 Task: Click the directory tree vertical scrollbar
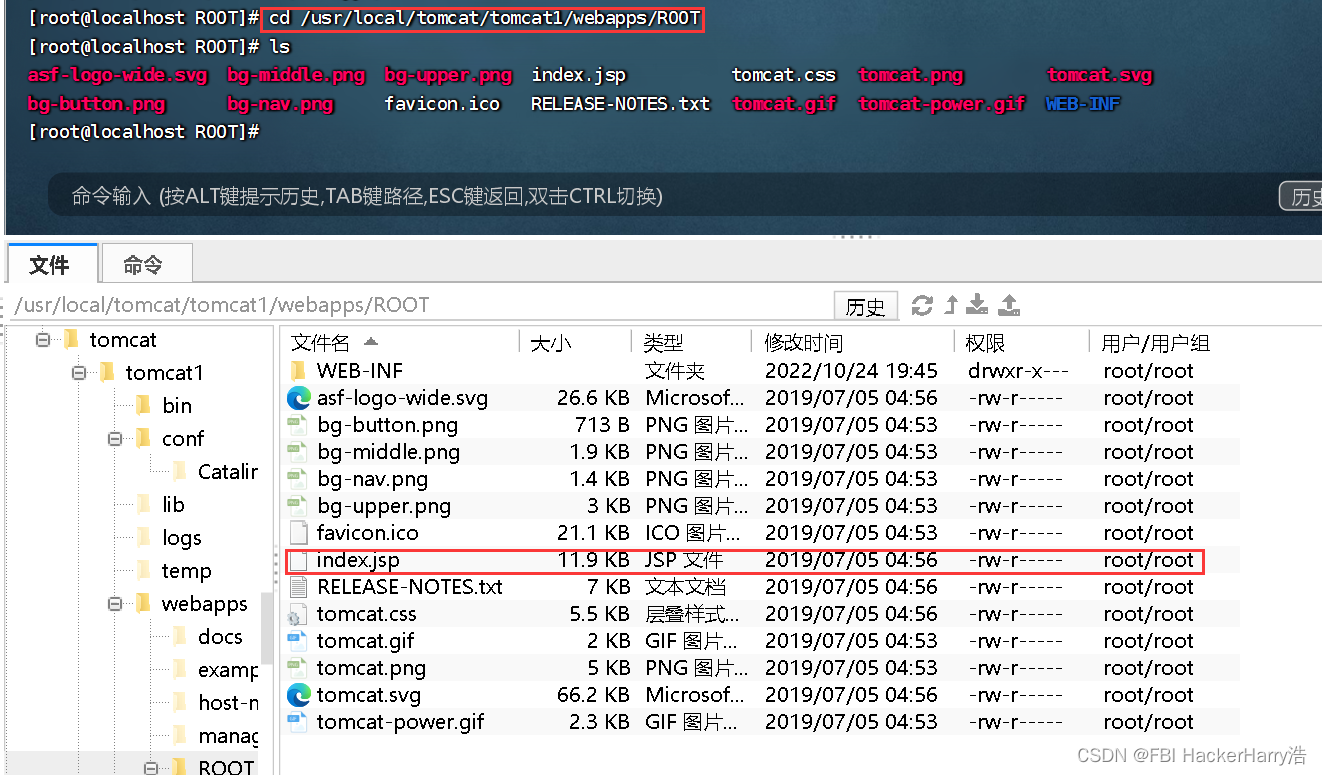click(x=267, y=628)
